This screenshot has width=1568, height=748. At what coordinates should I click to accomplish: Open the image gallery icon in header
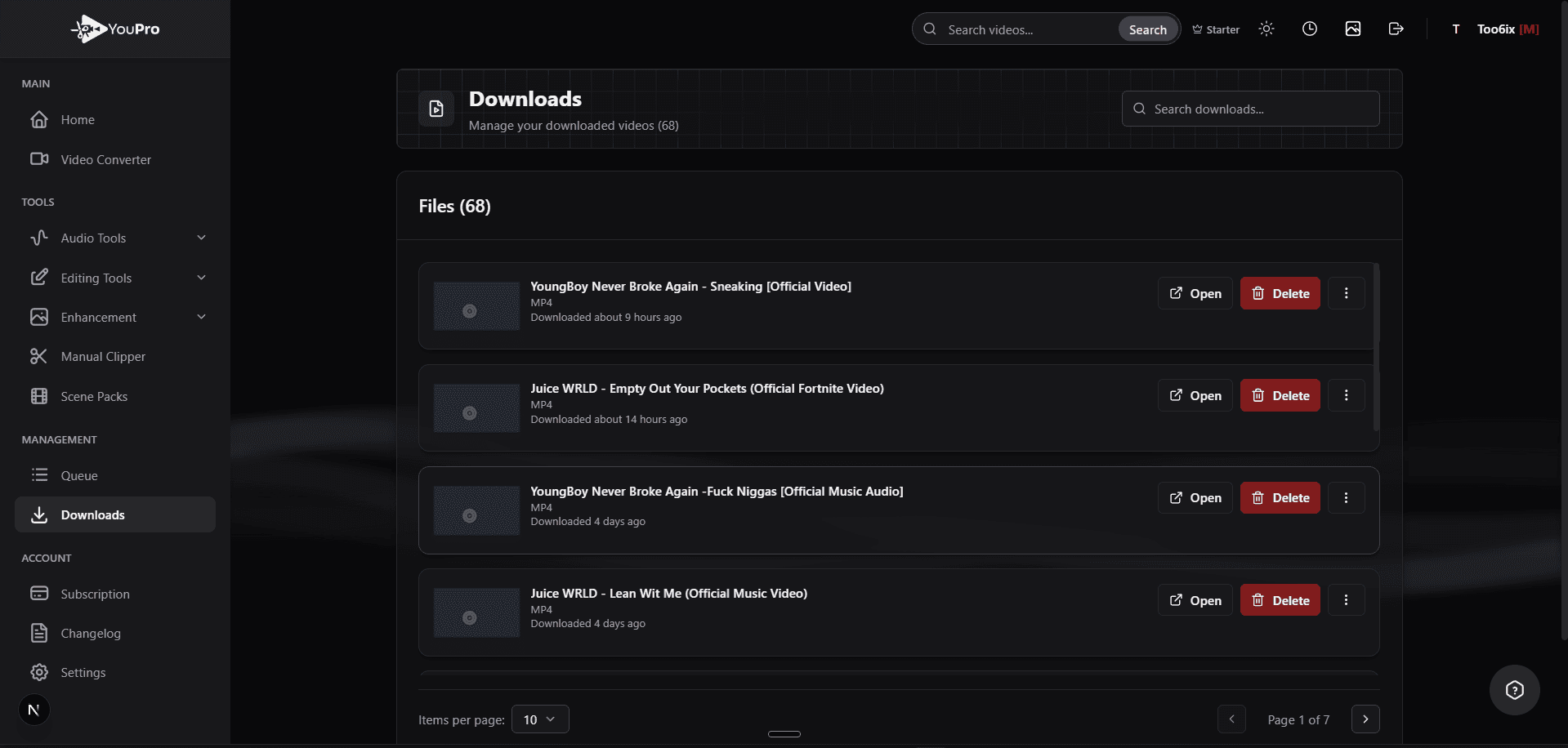(x=1353, y=29)
